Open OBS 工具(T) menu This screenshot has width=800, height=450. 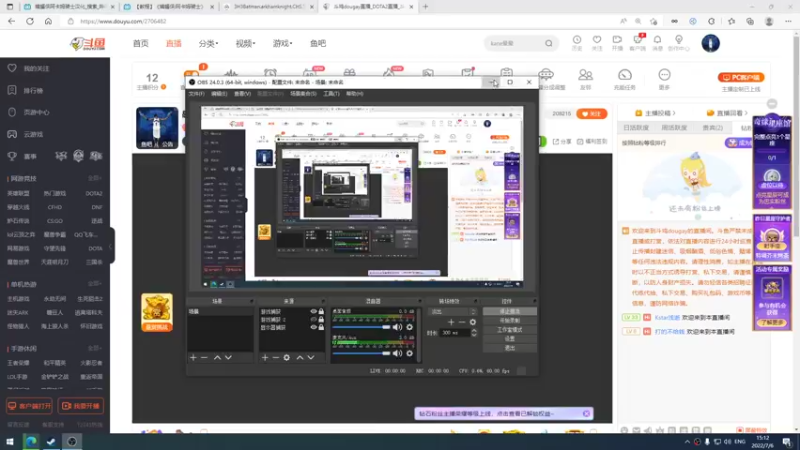coord(331,94)
